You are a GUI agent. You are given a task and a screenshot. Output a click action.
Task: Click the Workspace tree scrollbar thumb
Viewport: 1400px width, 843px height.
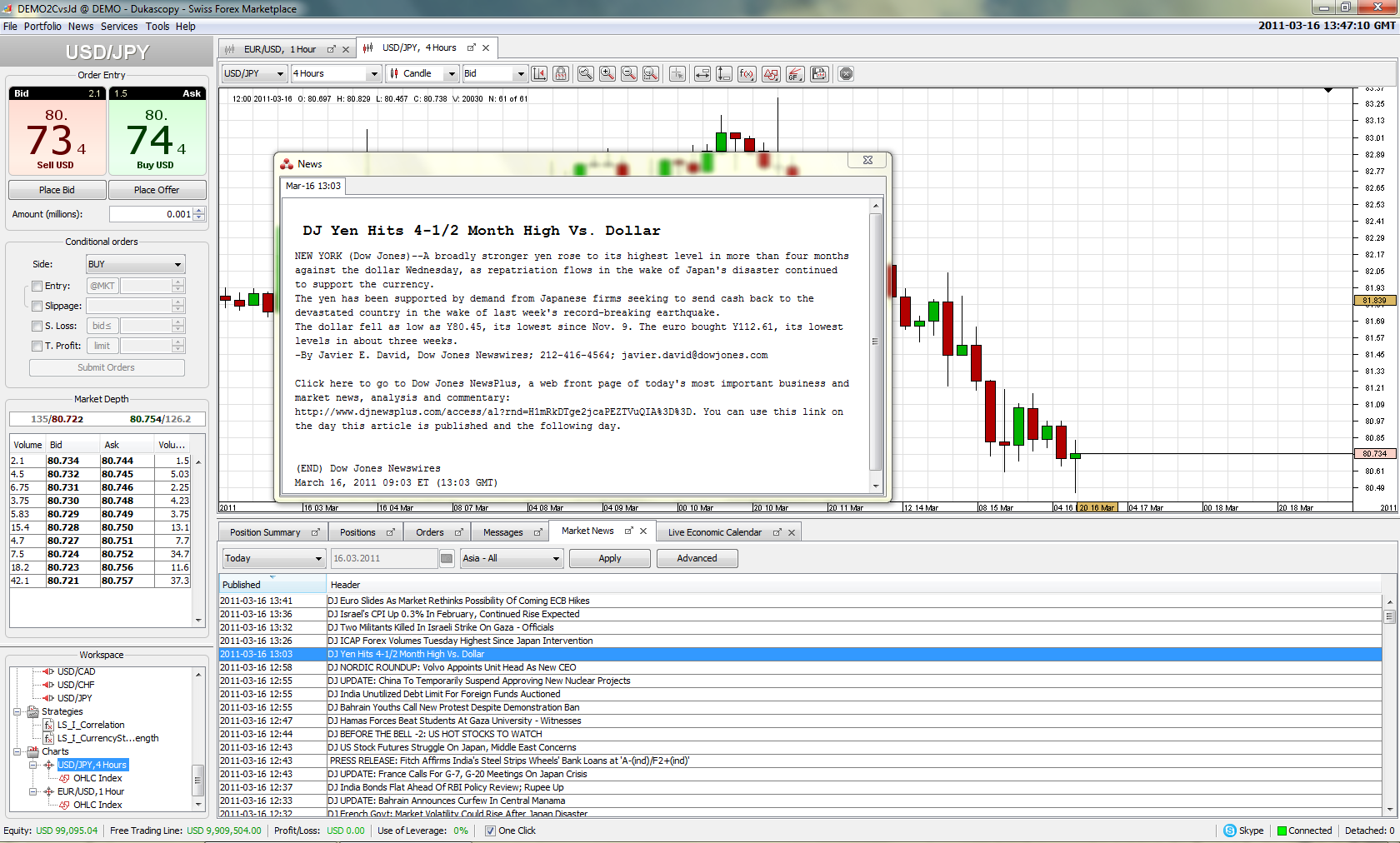click(197, 781)
